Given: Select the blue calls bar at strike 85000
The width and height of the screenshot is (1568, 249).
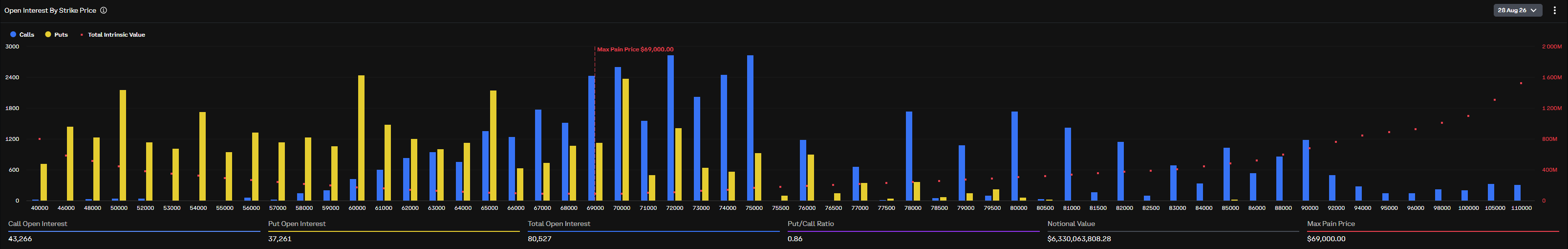Looking at the screenshot, I should pyautogui.click(x=1226, y=174).
